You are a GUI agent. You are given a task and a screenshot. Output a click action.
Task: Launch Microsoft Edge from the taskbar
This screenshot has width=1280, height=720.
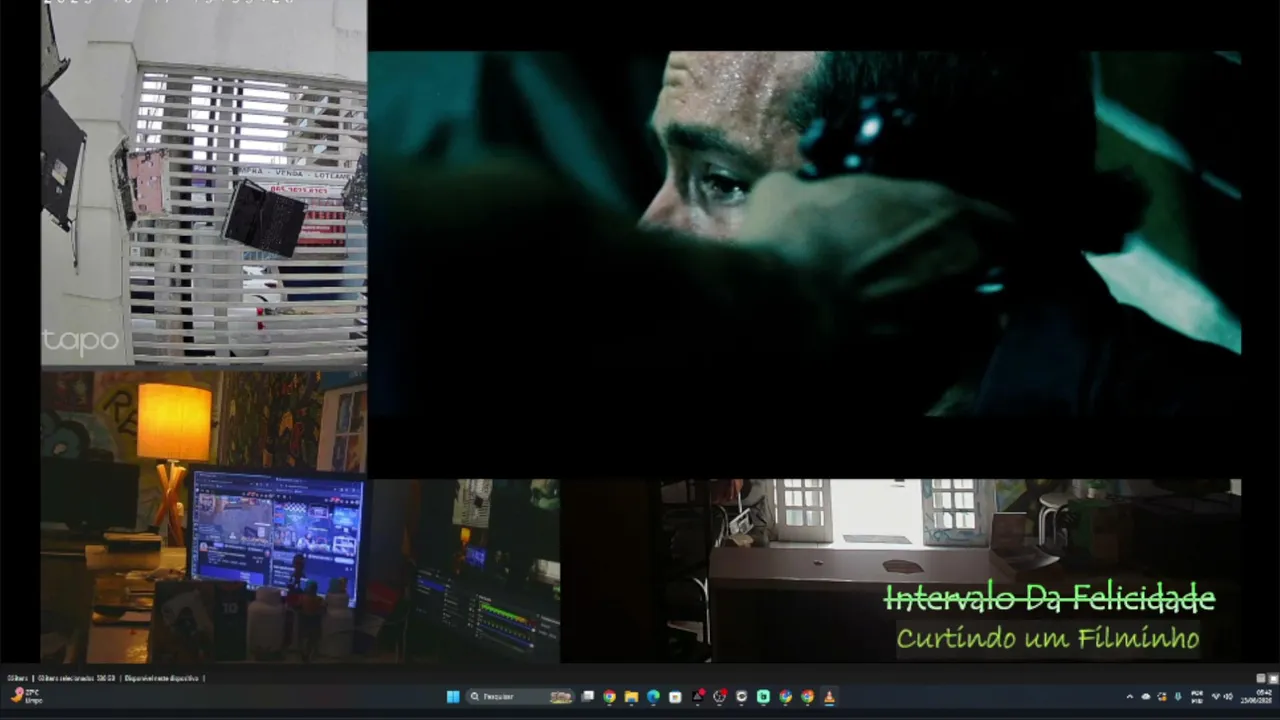[x=653, y=697]
